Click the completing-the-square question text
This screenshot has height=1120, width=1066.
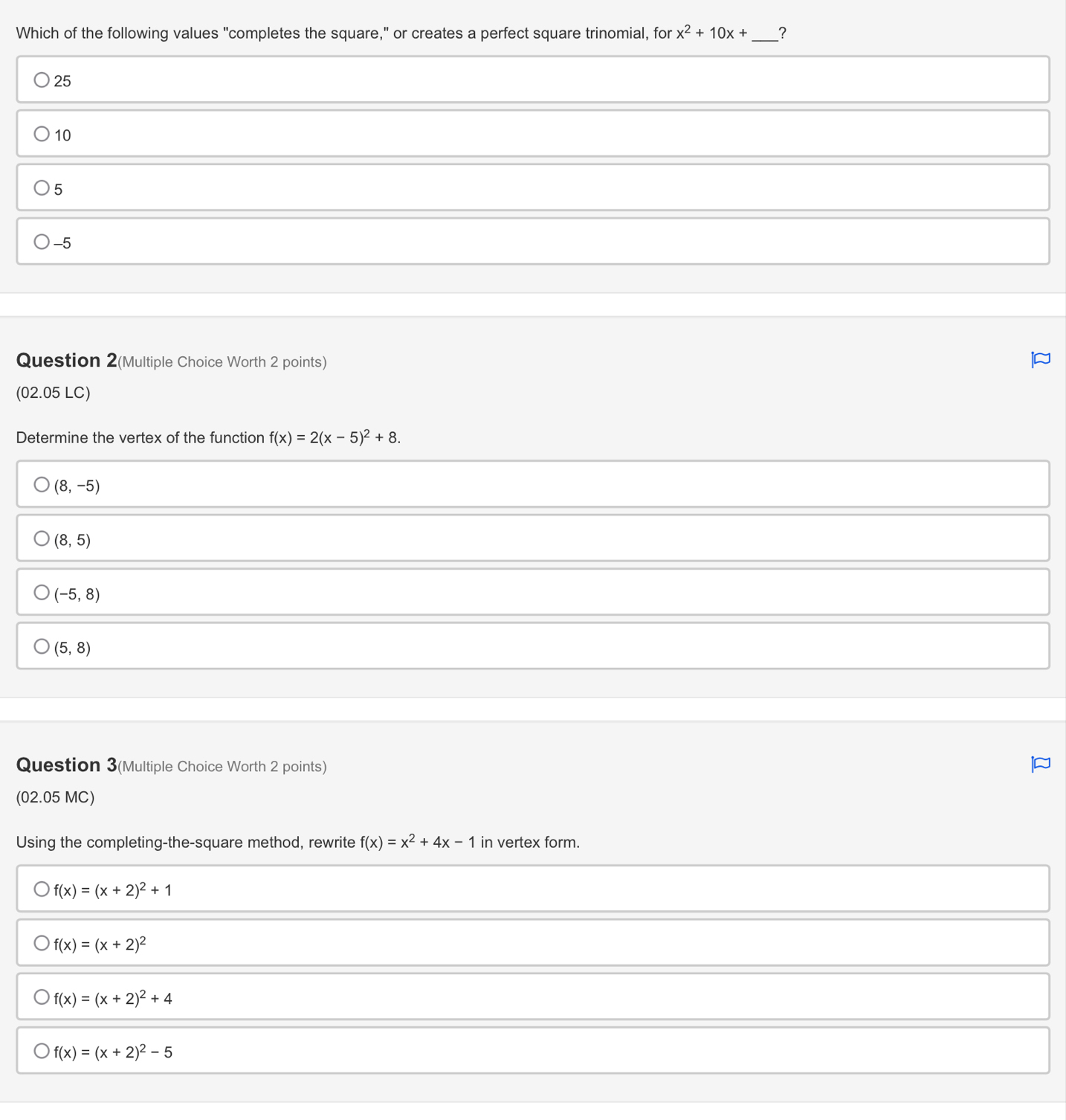pyautogui.click(x=297, y=842)
